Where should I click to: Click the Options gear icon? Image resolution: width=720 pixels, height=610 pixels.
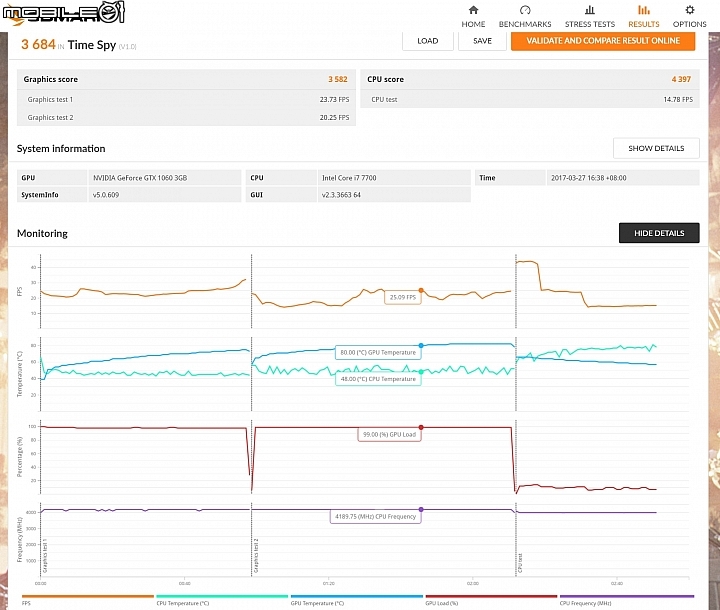pos(690,10)
